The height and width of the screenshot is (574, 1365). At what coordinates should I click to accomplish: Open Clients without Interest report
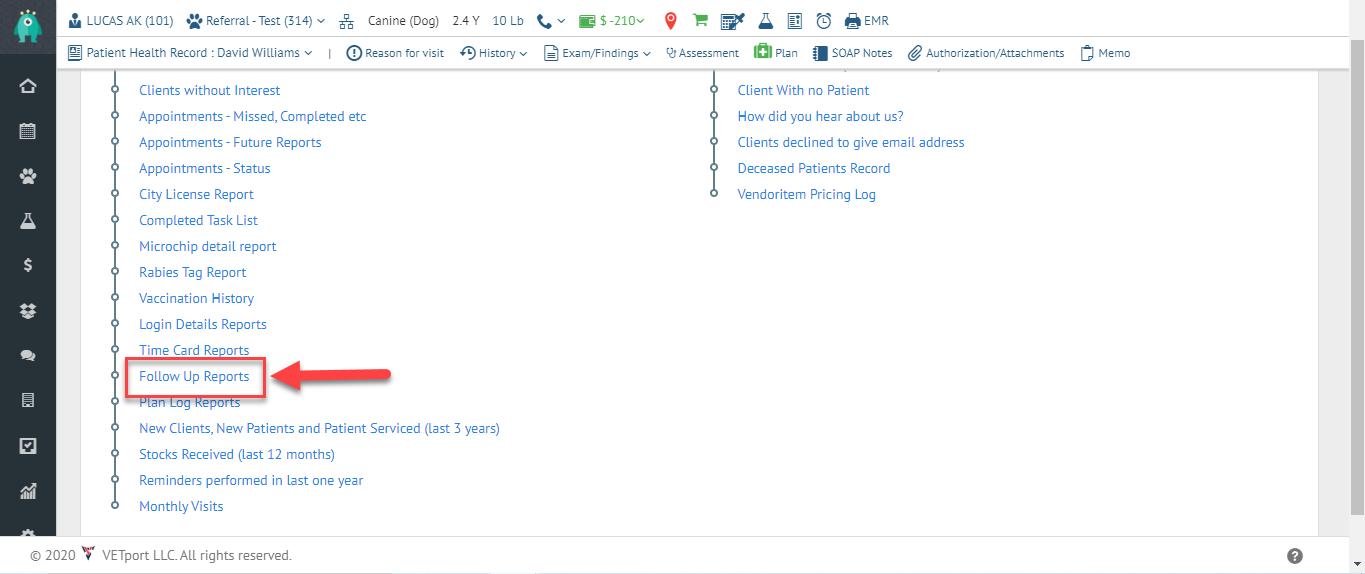point(210,90)
